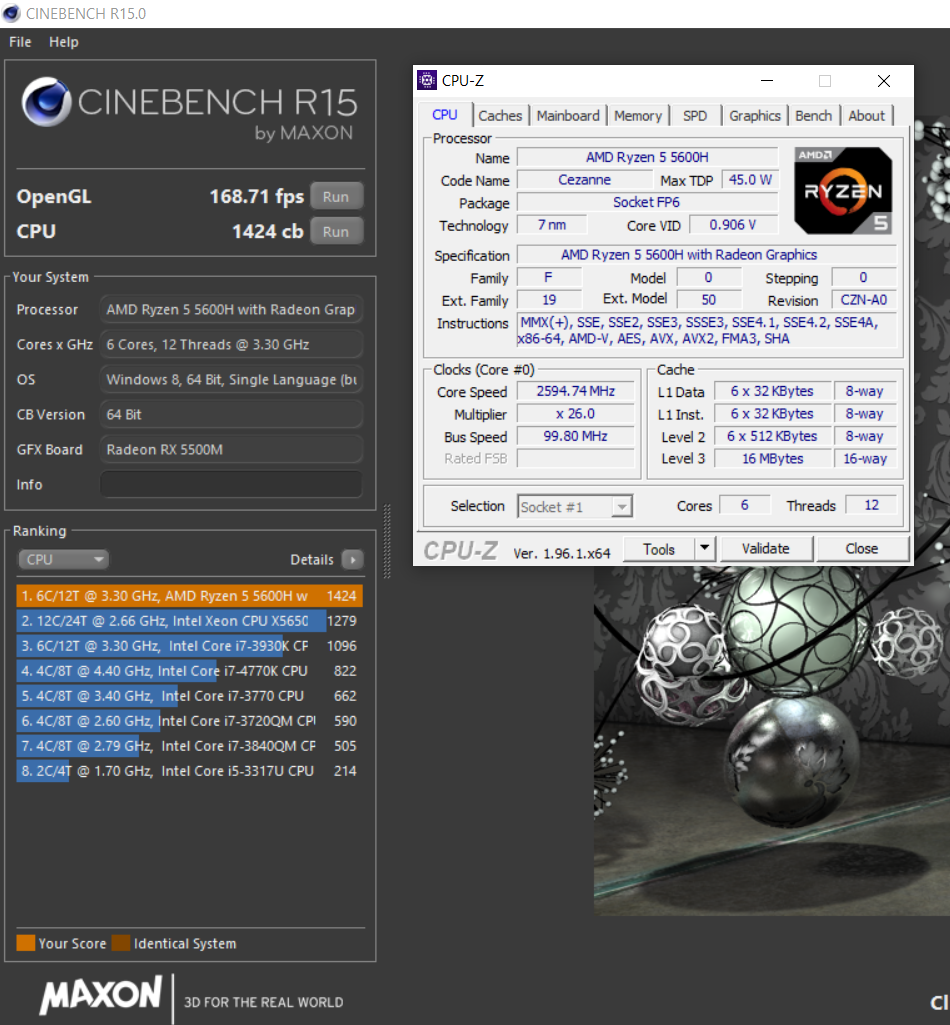Screen dimensions: 950x1025
Task: Click the CPU-Z title bar icon
Action: [x=427, y=80]
